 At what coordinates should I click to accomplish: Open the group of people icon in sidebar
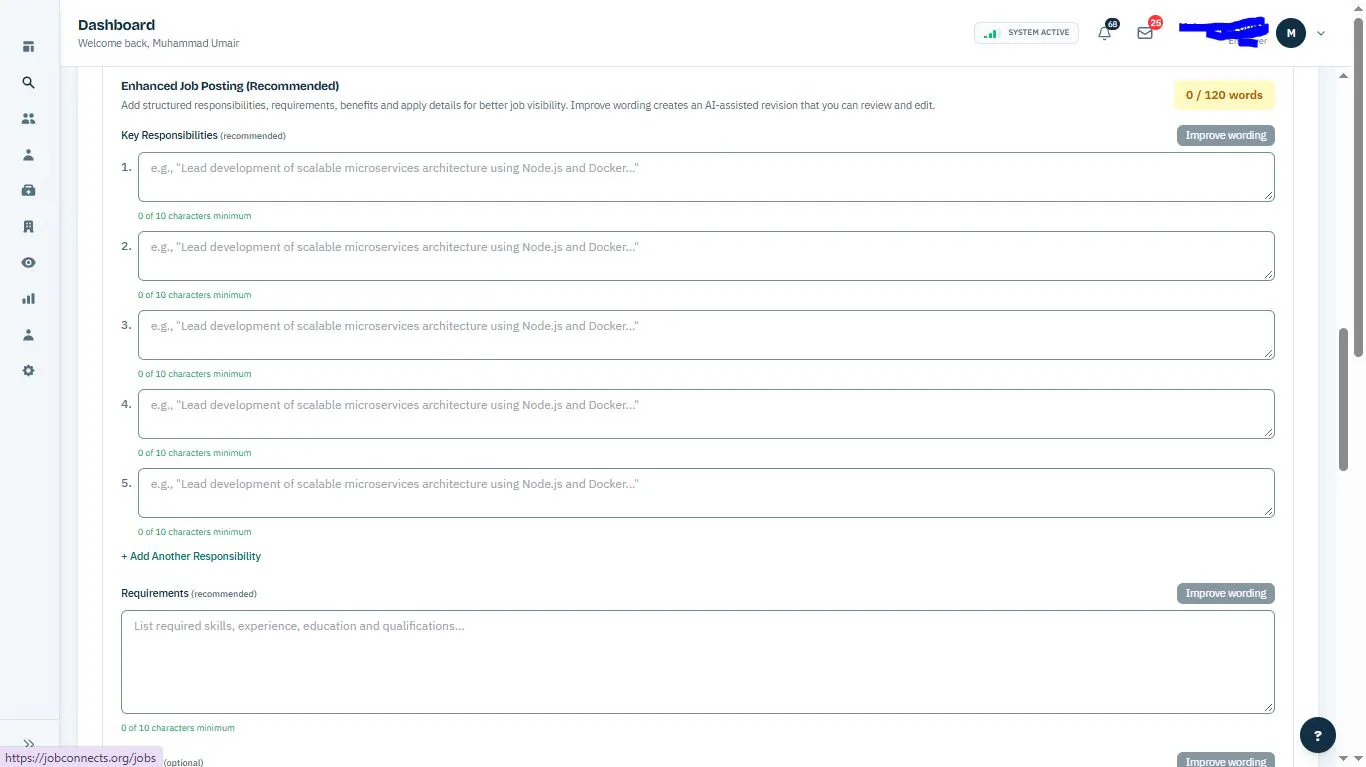(x=28, y=119)
